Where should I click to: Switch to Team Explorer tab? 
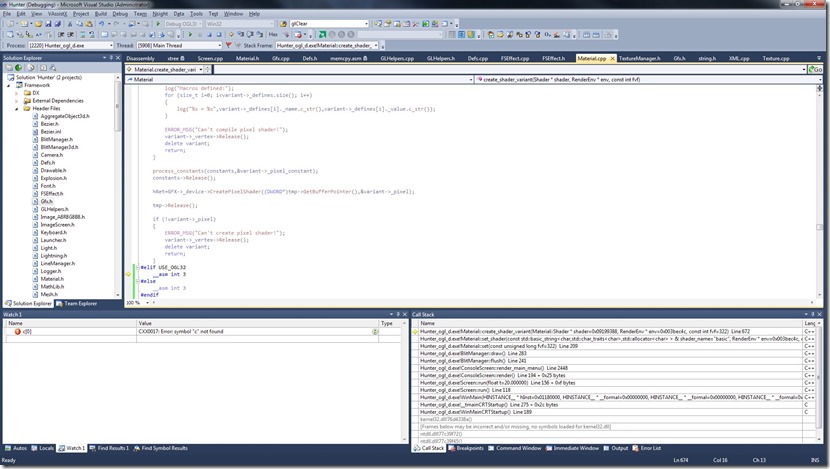click(x=76, y=303)
